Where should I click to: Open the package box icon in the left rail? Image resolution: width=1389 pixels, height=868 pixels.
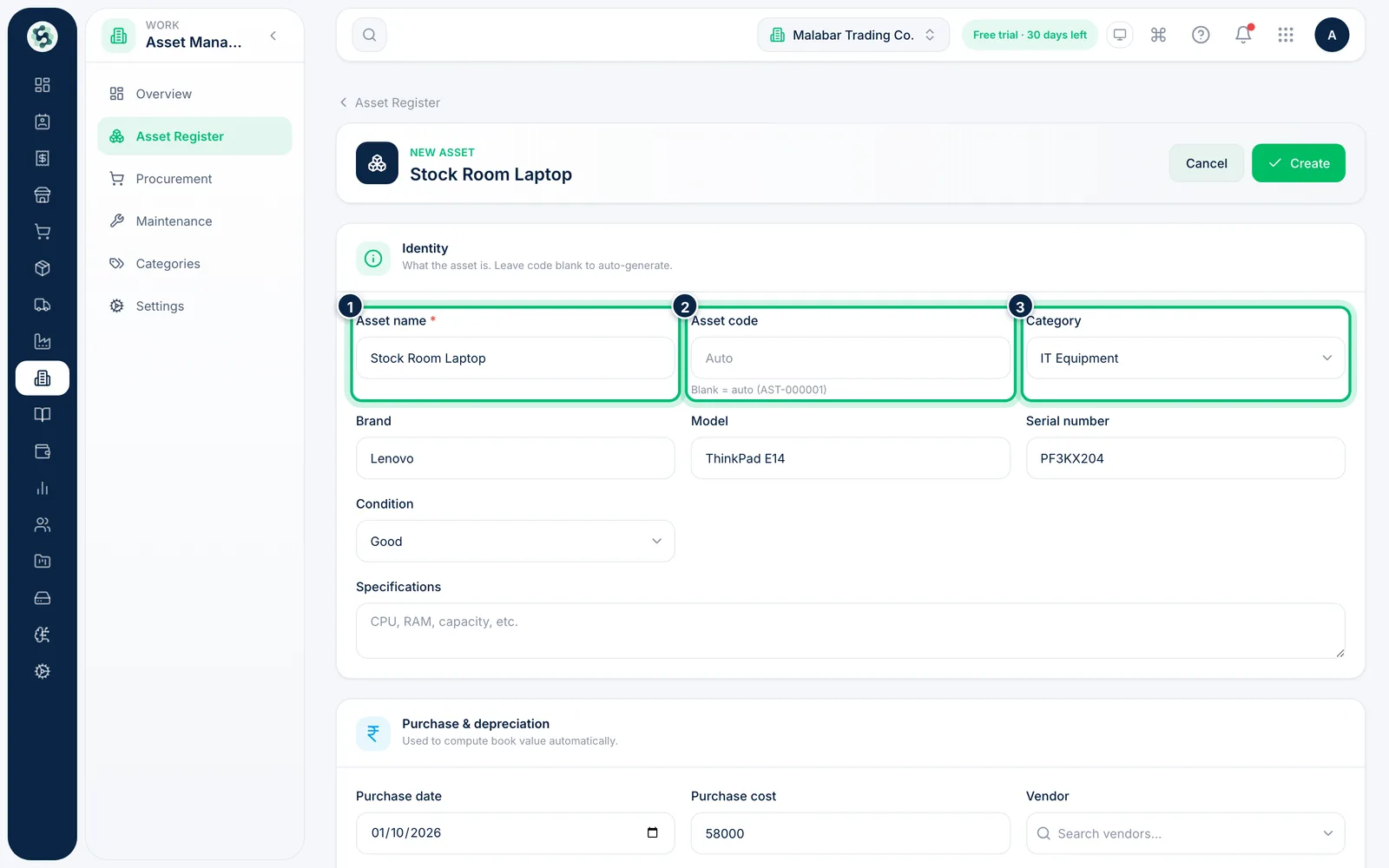(x=42, y=268)
